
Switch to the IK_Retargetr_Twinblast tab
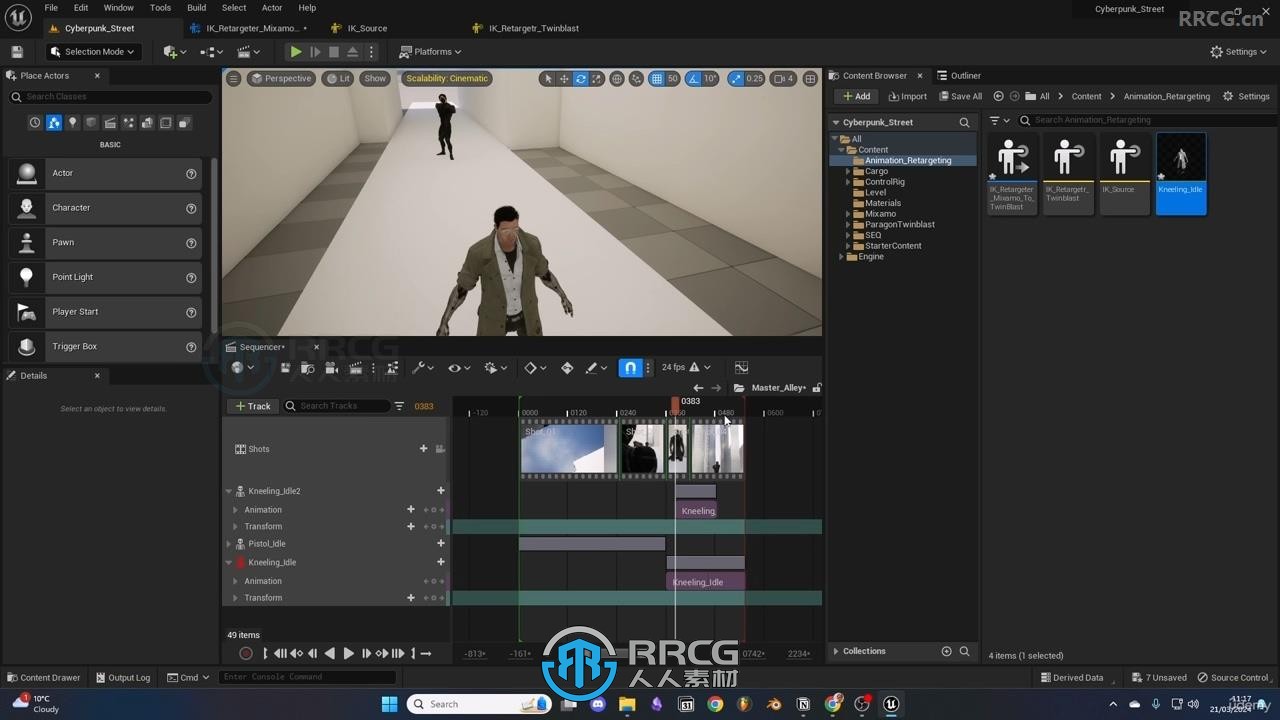click(x=533, y=28)
